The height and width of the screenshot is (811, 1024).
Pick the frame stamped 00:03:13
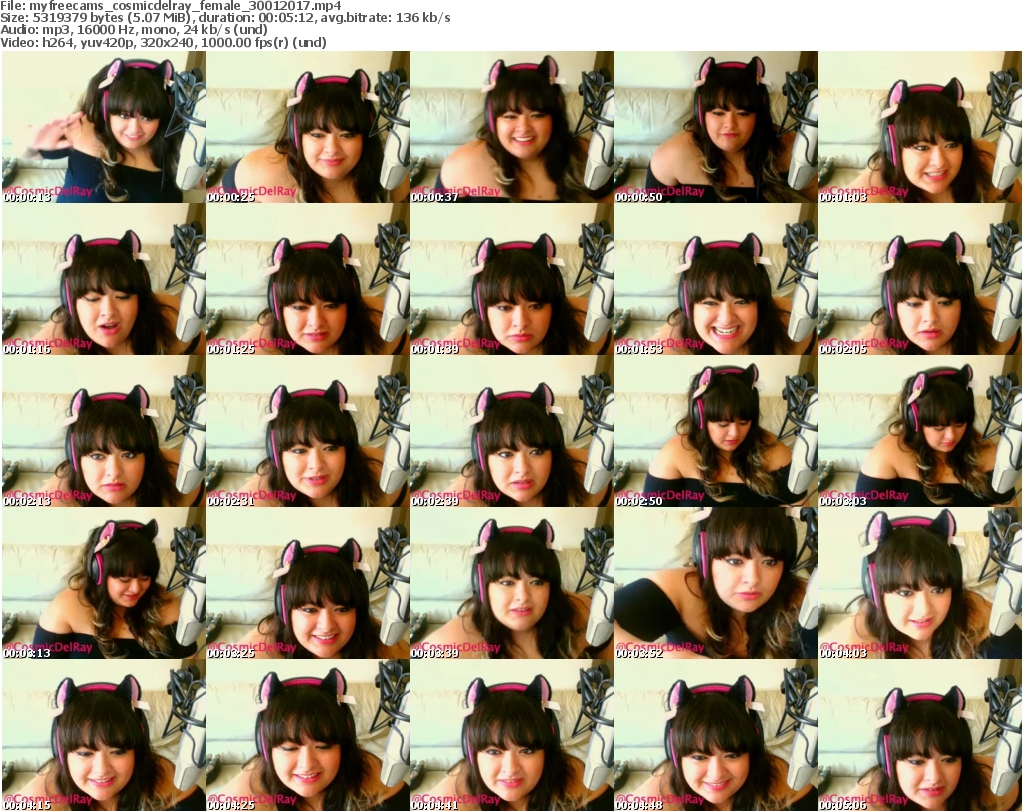click(x=104, y=583)
